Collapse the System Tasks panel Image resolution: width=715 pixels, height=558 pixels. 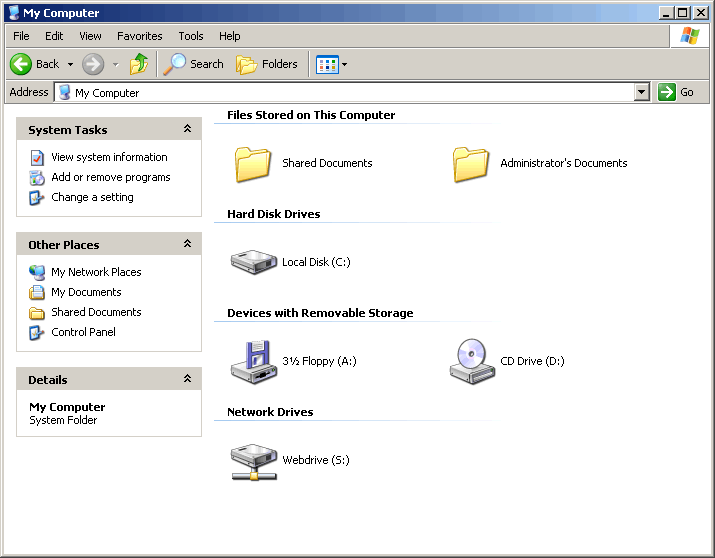(187, 129)
